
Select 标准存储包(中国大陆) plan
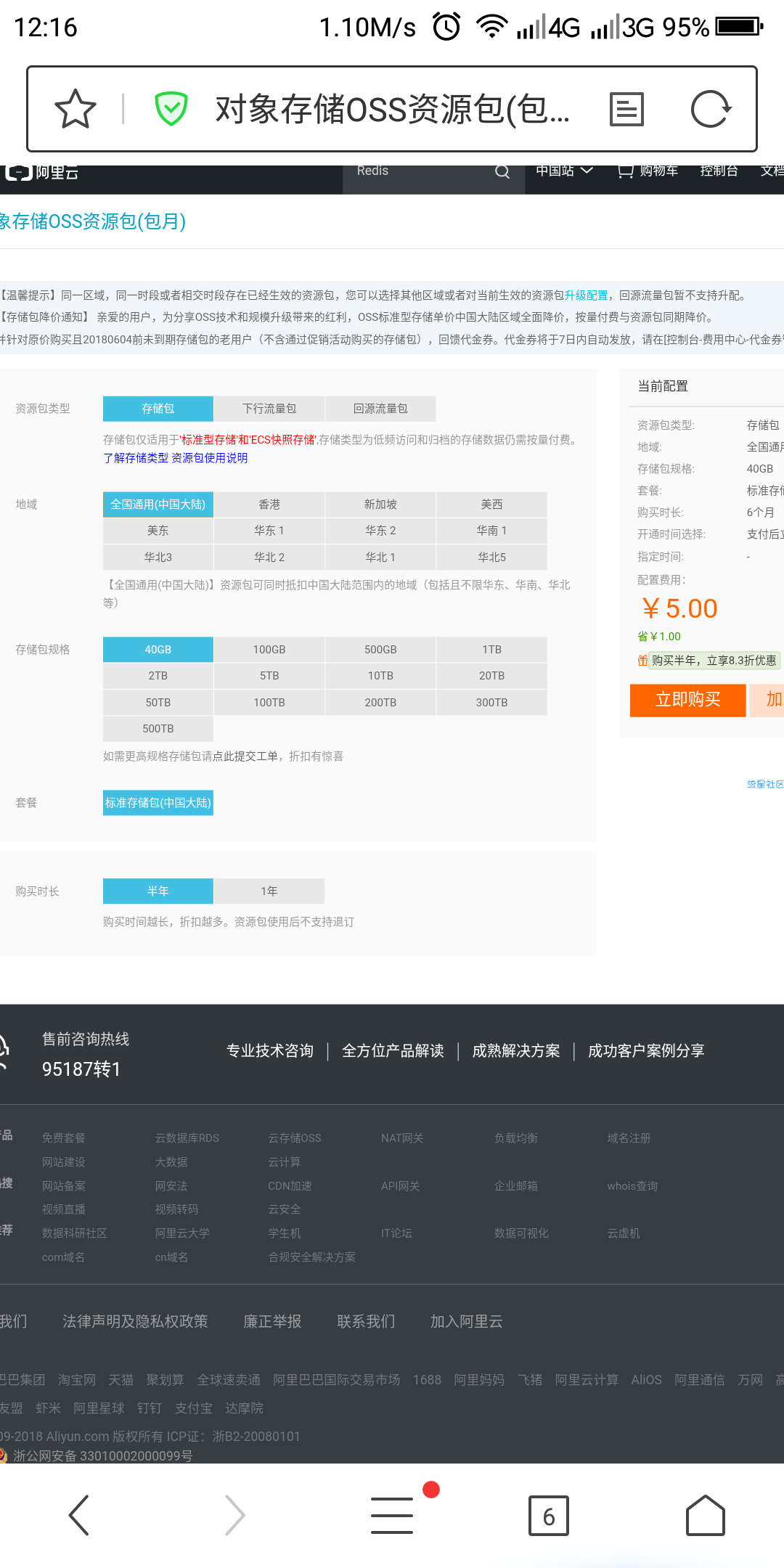tap(158, 803)
